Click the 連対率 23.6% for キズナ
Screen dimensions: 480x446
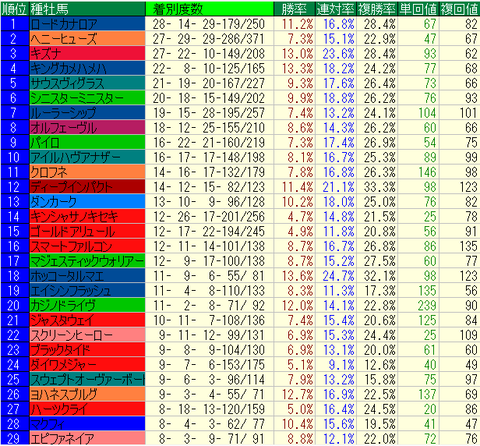(339, 54)
